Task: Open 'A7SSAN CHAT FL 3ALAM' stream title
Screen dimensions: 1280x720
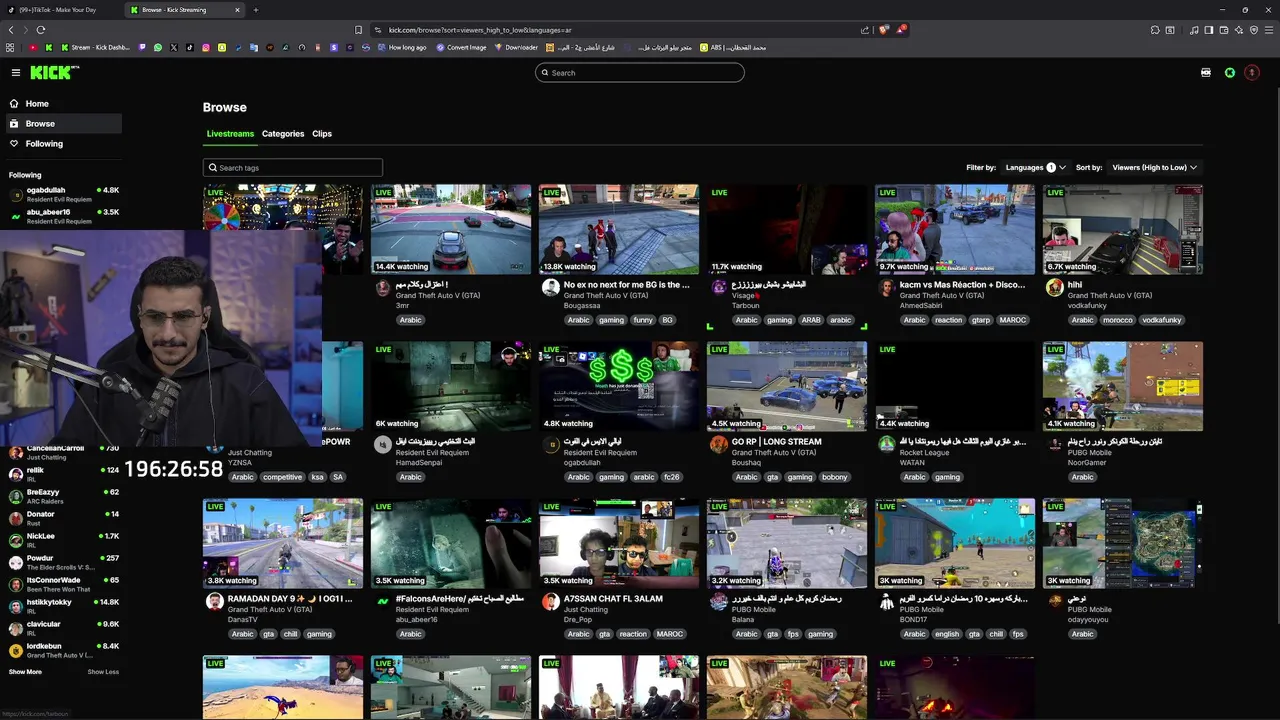Action: [613, 598]
